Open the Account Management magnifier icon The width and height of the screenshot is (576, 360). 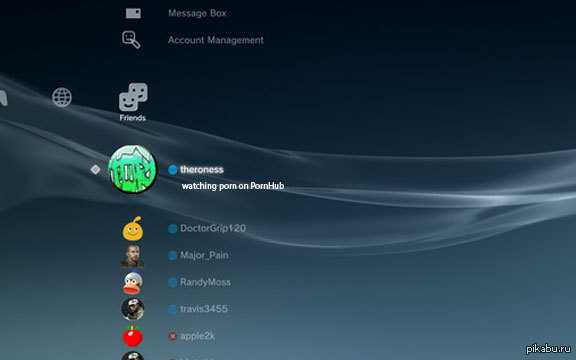131,40
